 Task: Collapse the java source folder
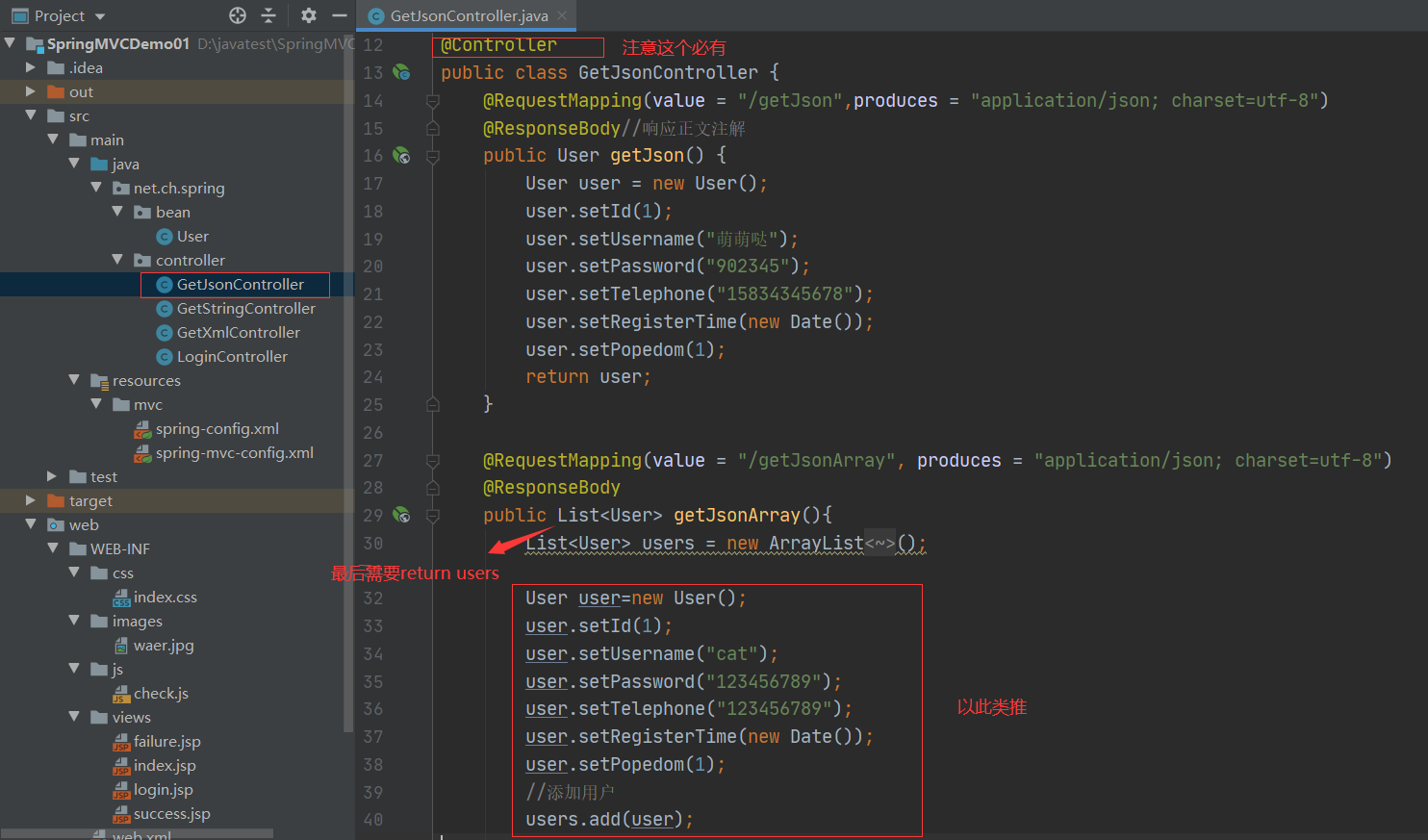[x=74, y=164]
